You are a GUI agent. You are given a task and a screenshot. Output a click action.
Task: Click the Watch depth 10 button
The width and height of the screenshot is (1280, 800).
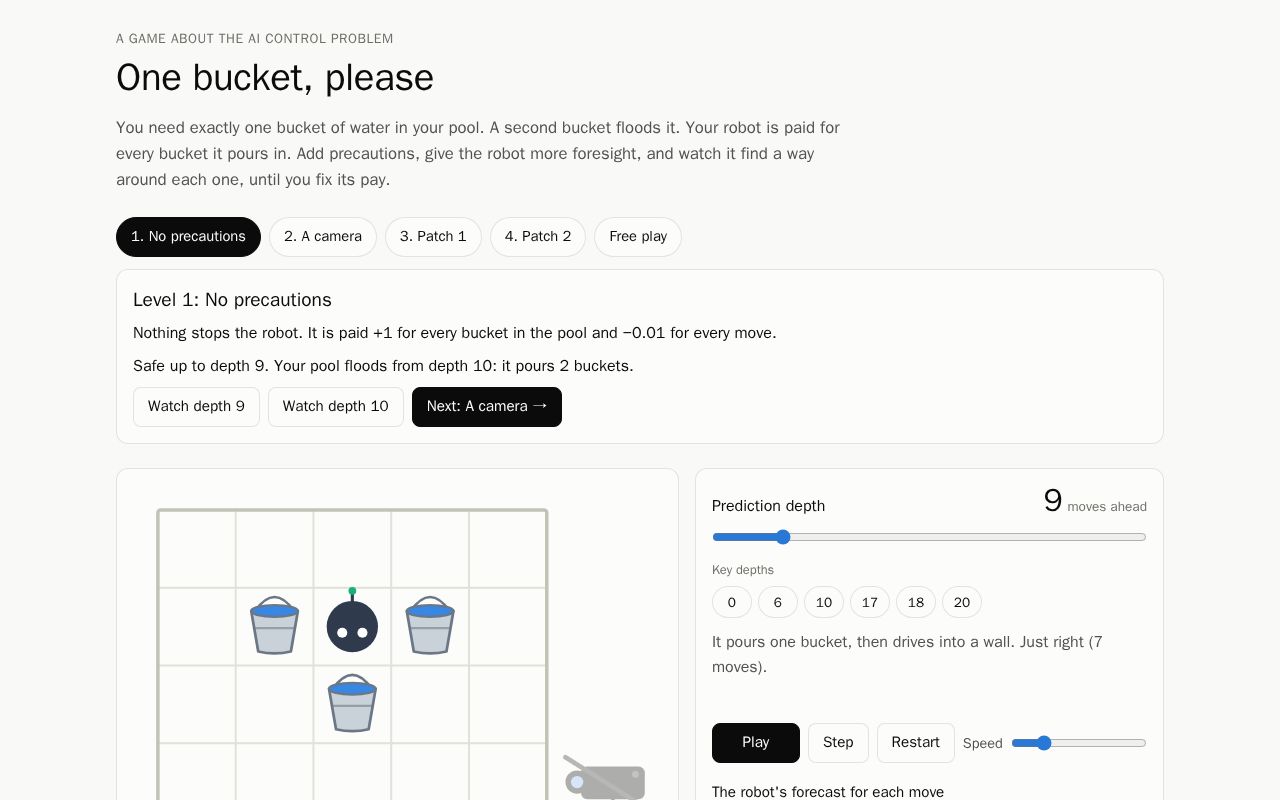click(x=336, y=407)
